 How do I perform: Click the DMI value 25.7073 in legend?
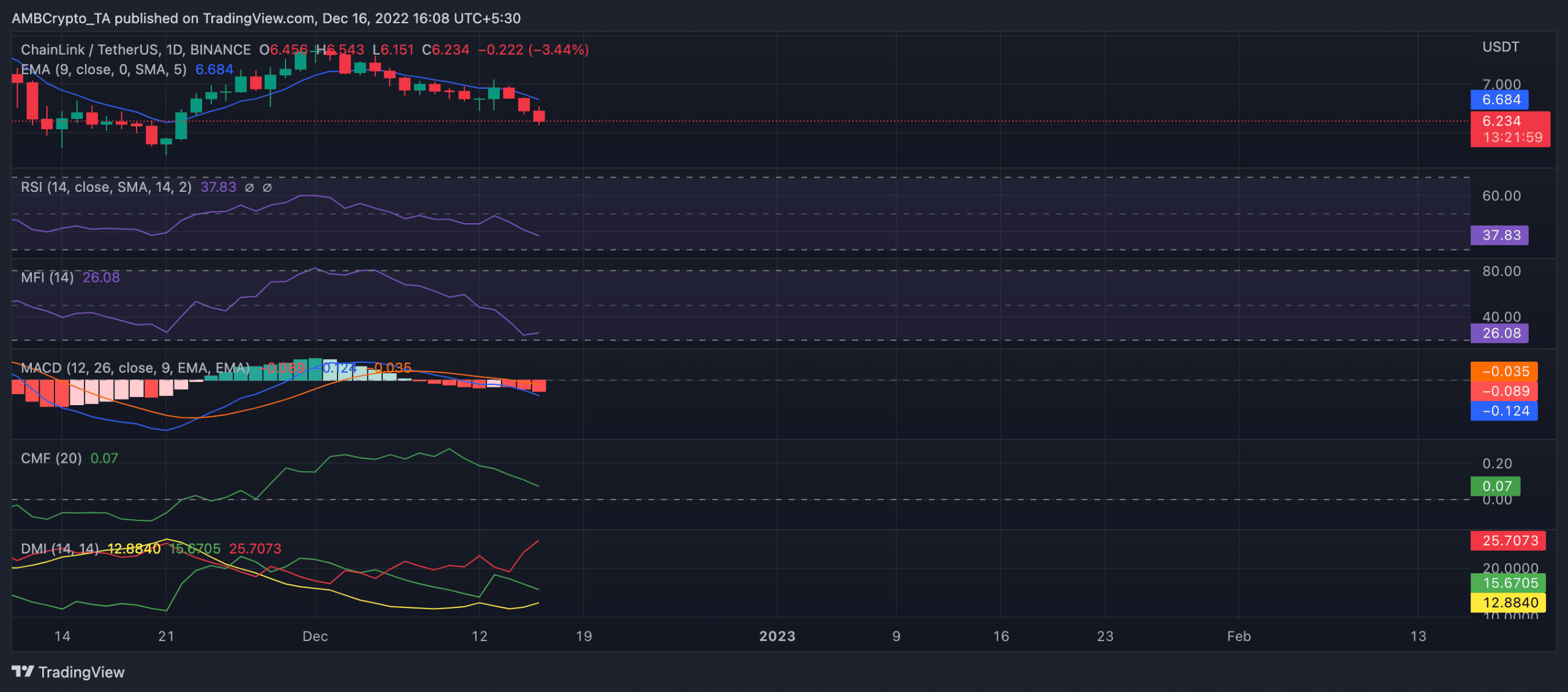(x=255, y=549)
